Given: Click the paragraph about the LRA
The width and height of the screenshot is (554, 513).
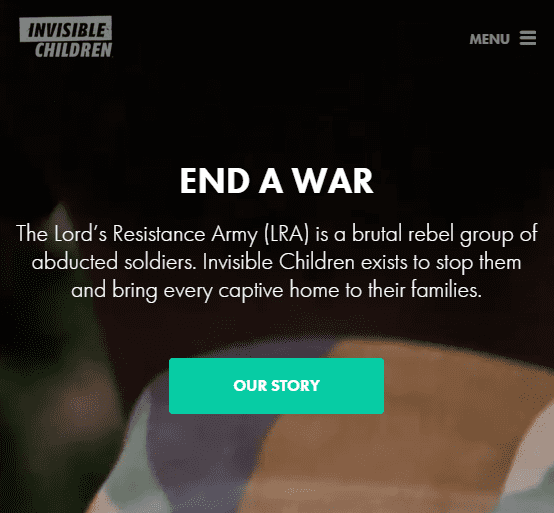Looking at the screenshot, I should click(x=277, y=262).
